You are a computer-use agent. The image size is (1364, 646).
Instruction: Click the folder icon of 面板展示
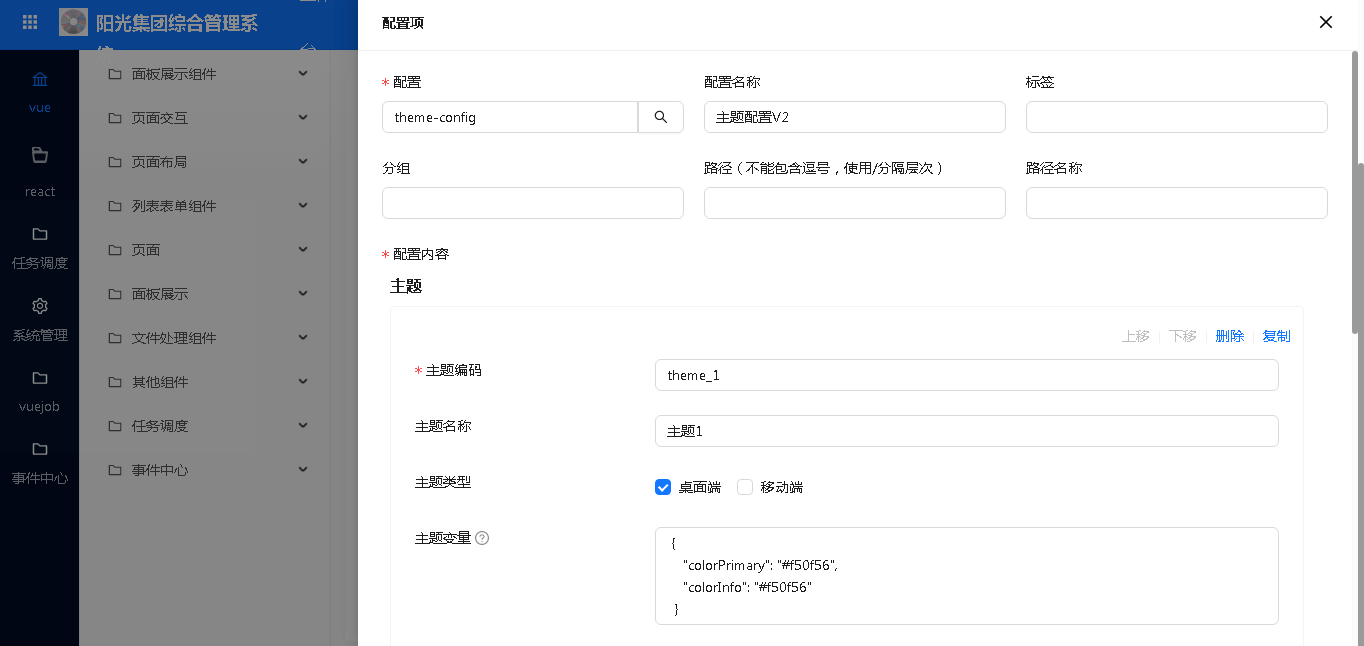(x=114, y=294)
